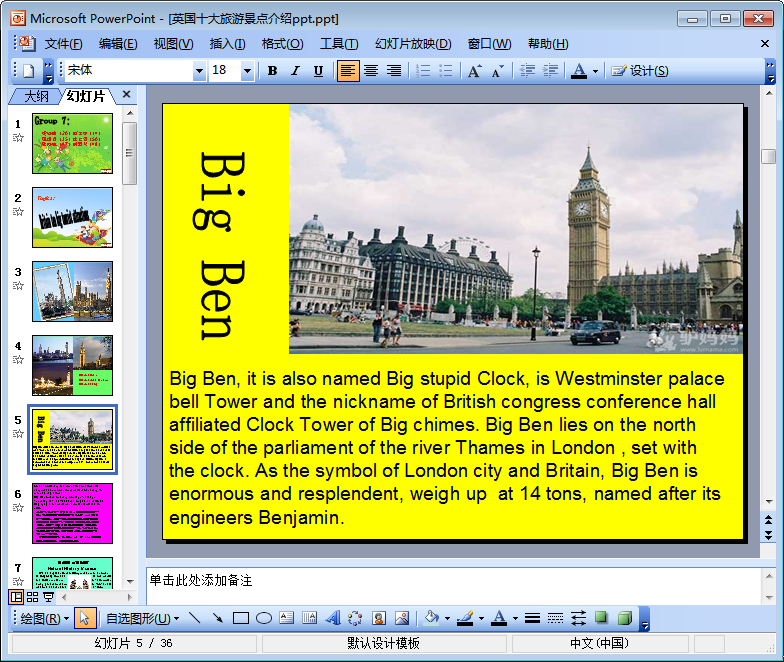Insert WordArt from drawing toolbar
The height and width of the screenshot is (662, 784).
[x=333, y=618]
